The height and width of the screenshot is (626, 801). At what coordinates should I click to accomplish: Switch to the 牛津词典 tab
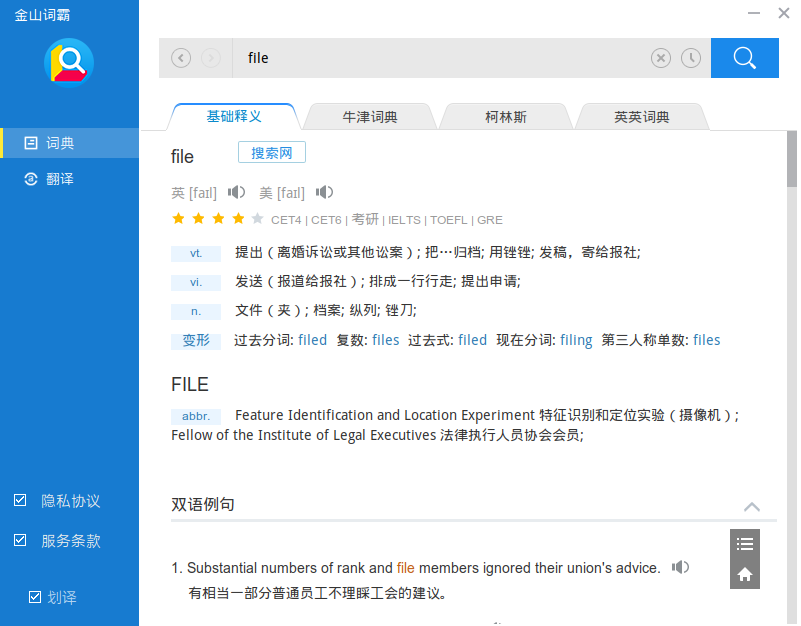[370, 117]
